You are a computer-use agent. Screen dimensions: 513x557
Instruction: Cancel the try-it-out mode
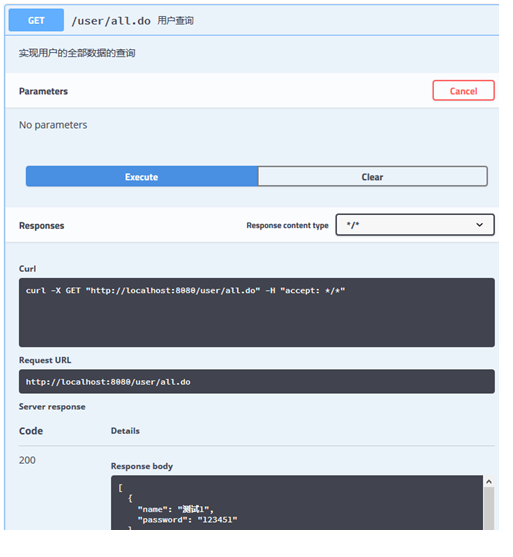click(463, 91)
